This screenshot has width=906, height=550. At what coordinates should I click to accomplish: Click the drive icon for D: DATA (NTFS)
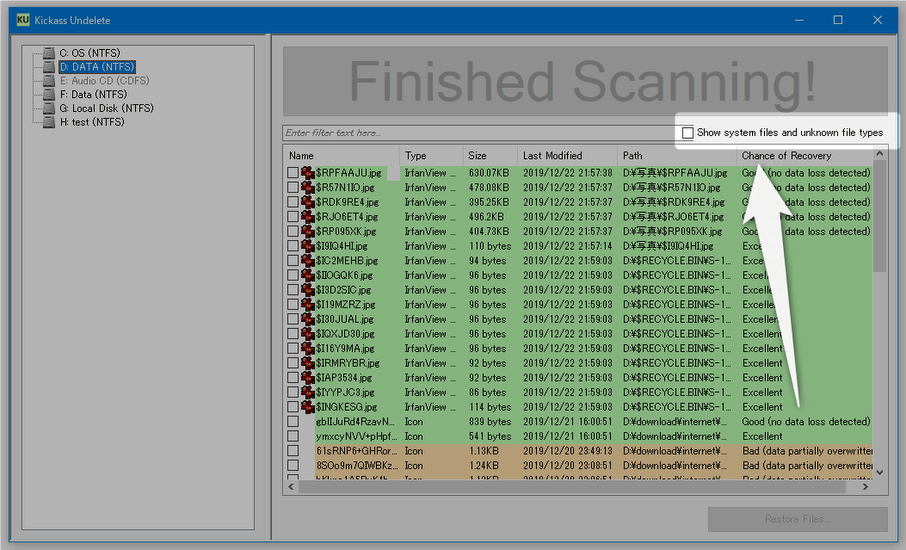(49, 67)
